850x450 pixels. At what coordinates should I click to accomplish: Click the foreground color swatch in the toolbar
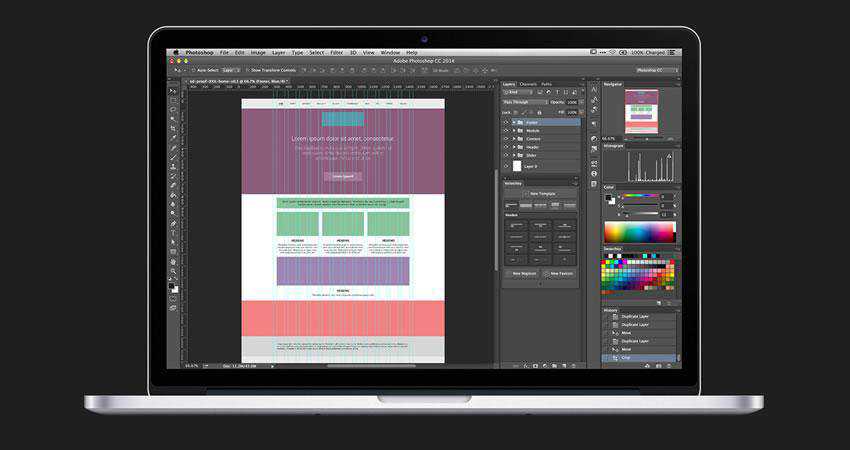pos(172,286)
